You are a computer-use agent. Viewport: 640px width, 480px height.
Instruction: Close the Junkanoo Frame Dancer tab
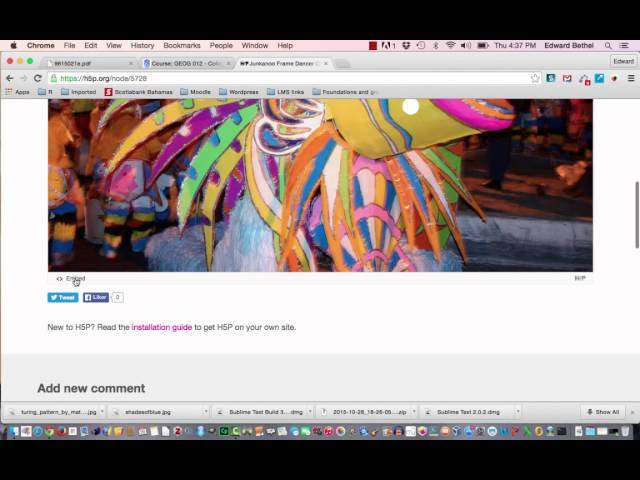(326, 64)
